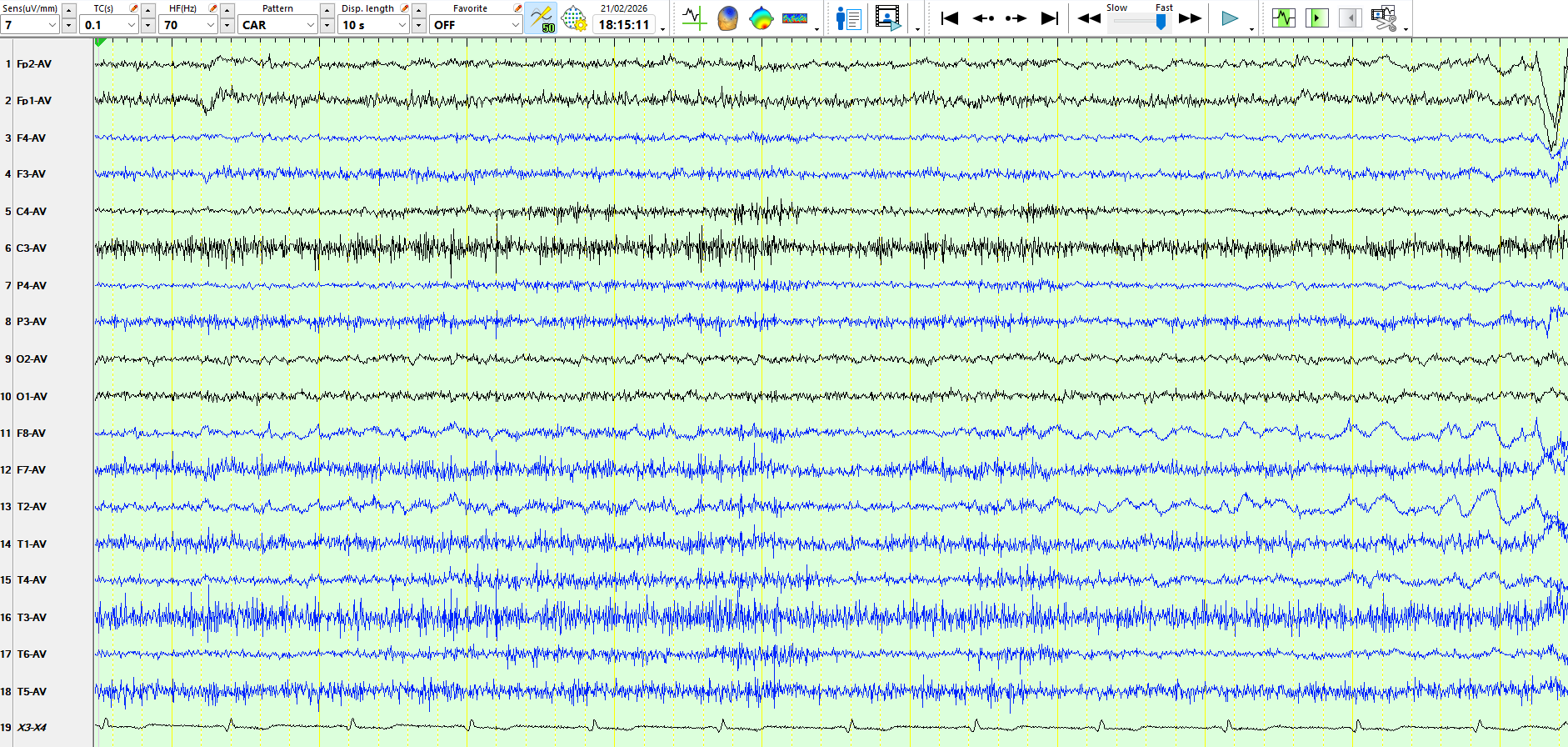Toggle the green waveform display button

1283,18
